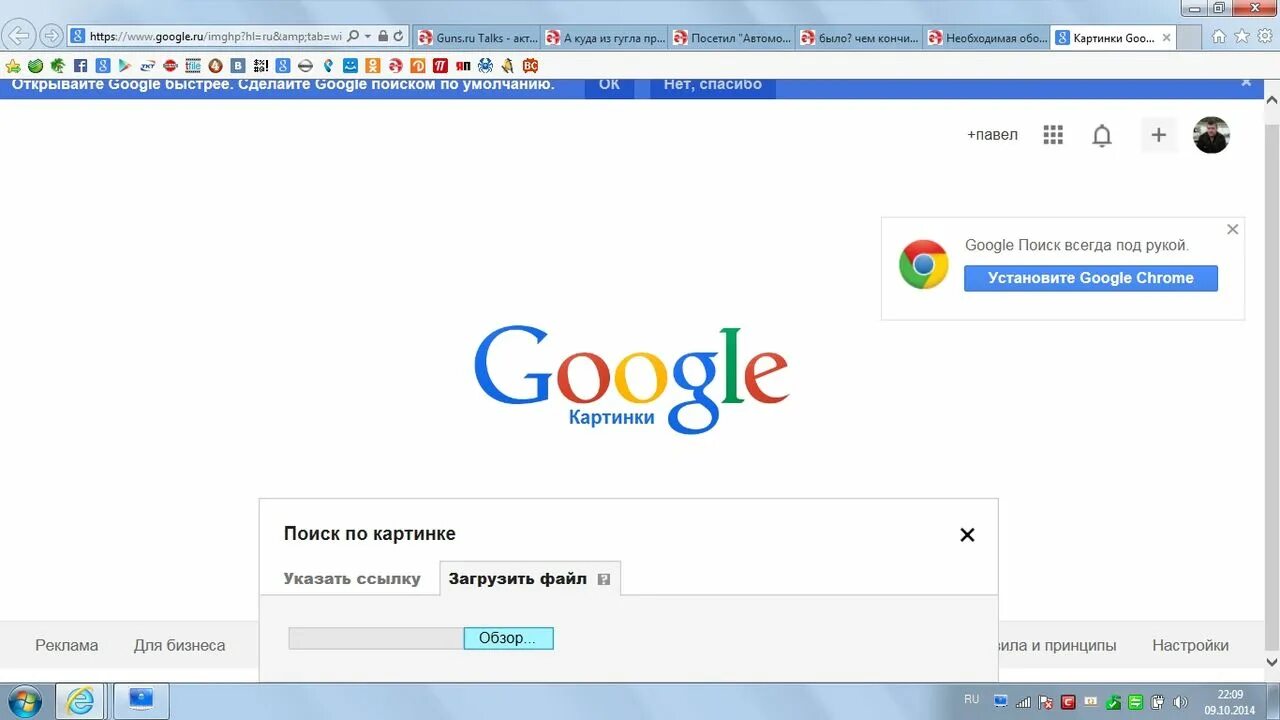Open the Windows Start button
The image size is (1280, 720).
tap(24, 701)
